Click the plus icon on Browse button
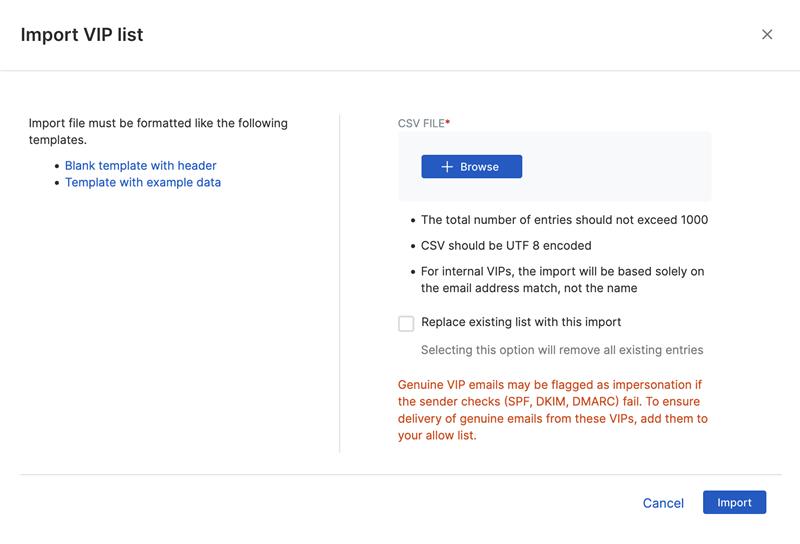This screenshot has width=800, height=544. click(x=447, y=167)
